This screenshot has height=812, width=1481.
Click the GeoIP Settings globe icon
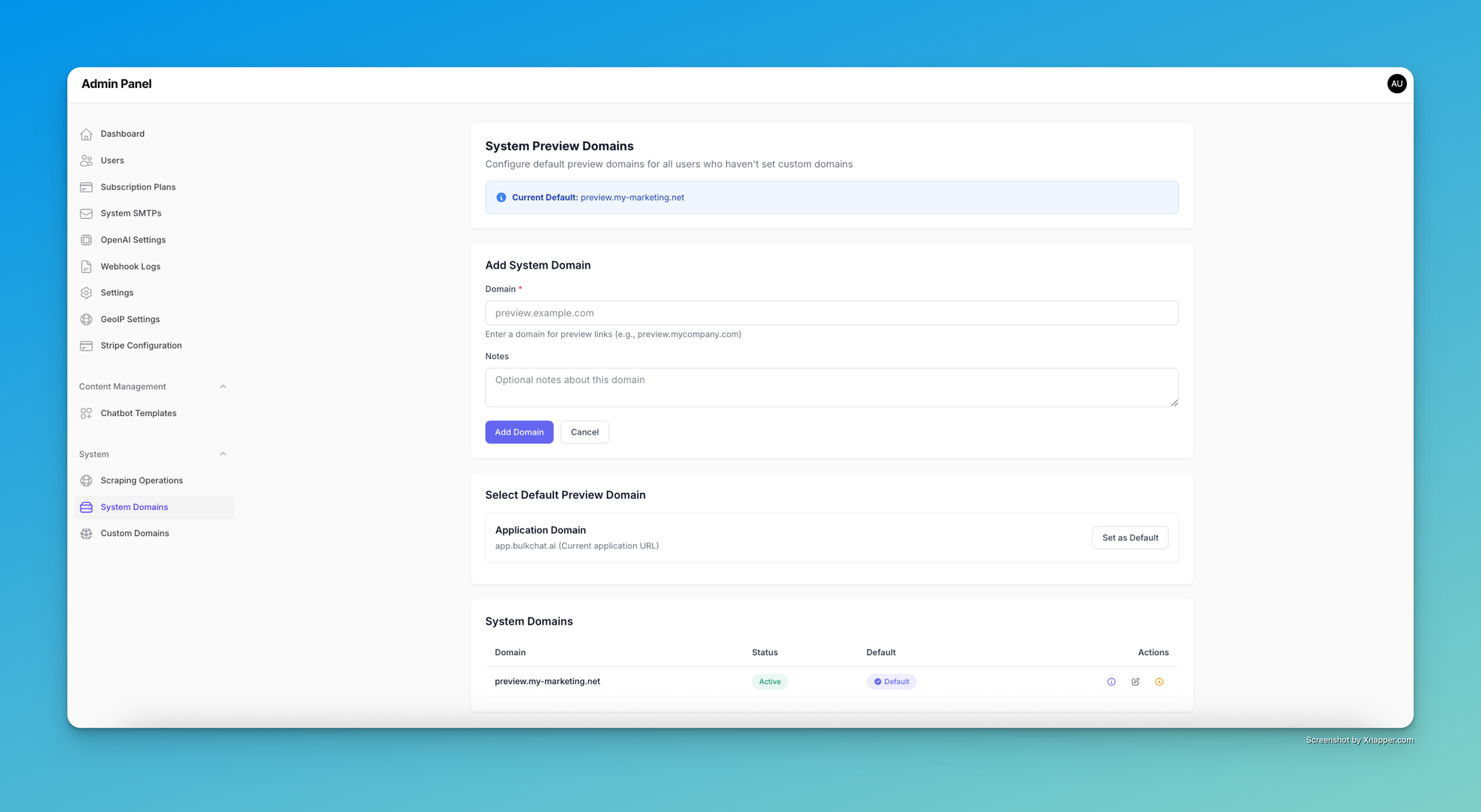(87, 319)
